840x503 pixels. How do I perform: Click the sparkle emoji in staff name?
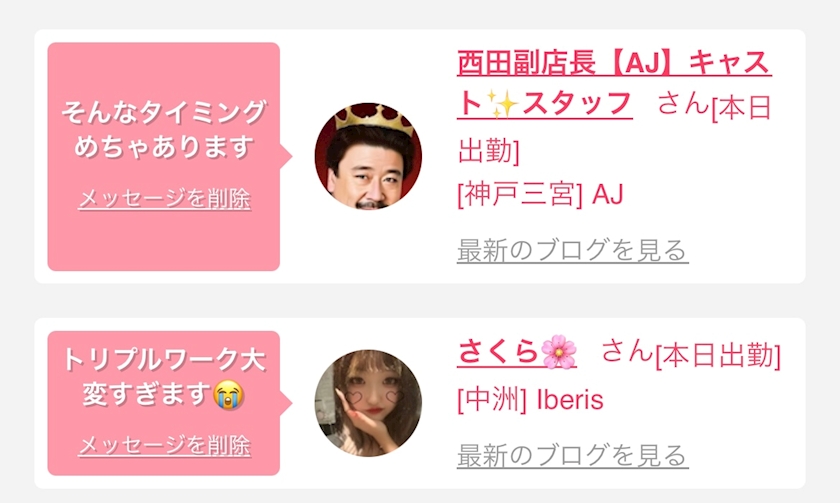(x=502, y=103)
